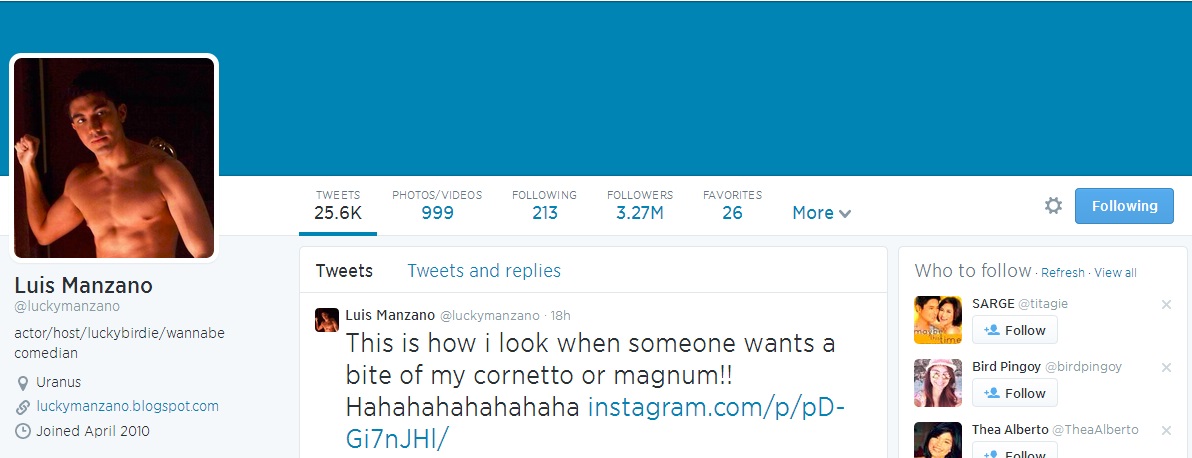Open the large profile photo

pos(114,158)
